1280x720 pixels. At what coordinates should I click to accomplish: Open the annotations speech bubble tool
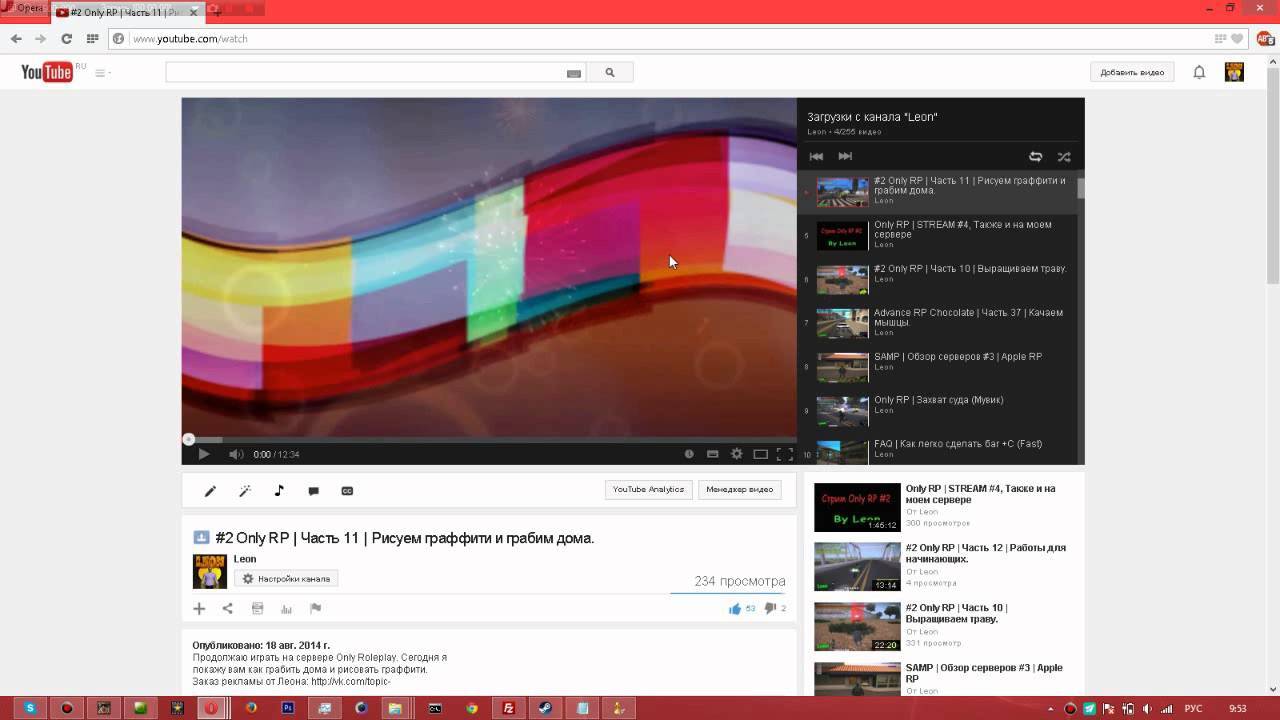point(313,491)
